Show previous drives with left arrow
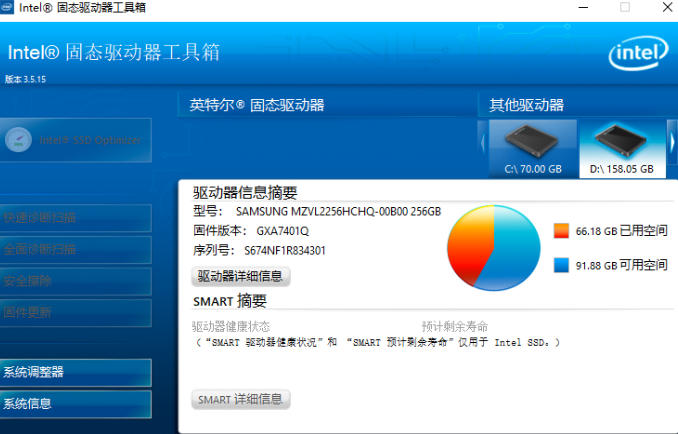 (x=483, y=143)
